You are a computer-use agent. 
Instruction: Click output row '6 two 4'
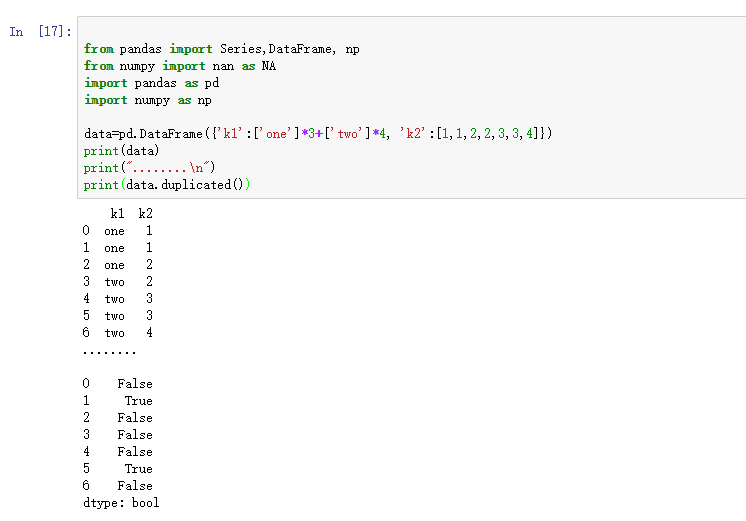pos(117,333)
